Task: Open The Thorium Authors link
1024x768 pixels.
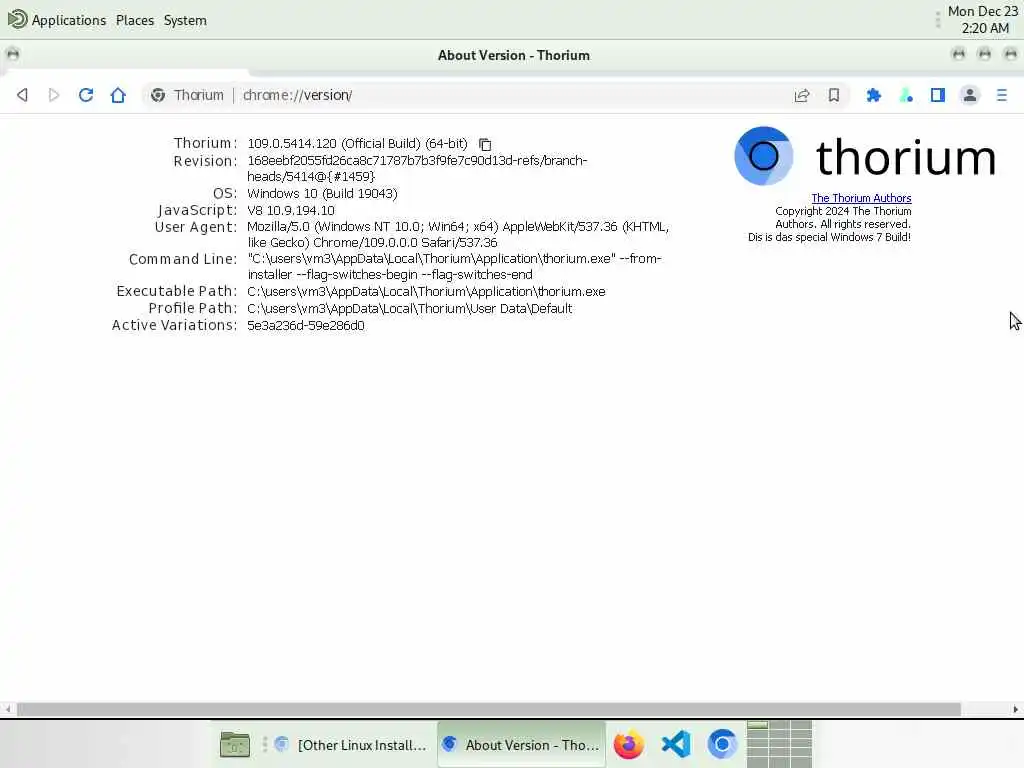Action: coord(861,198)
